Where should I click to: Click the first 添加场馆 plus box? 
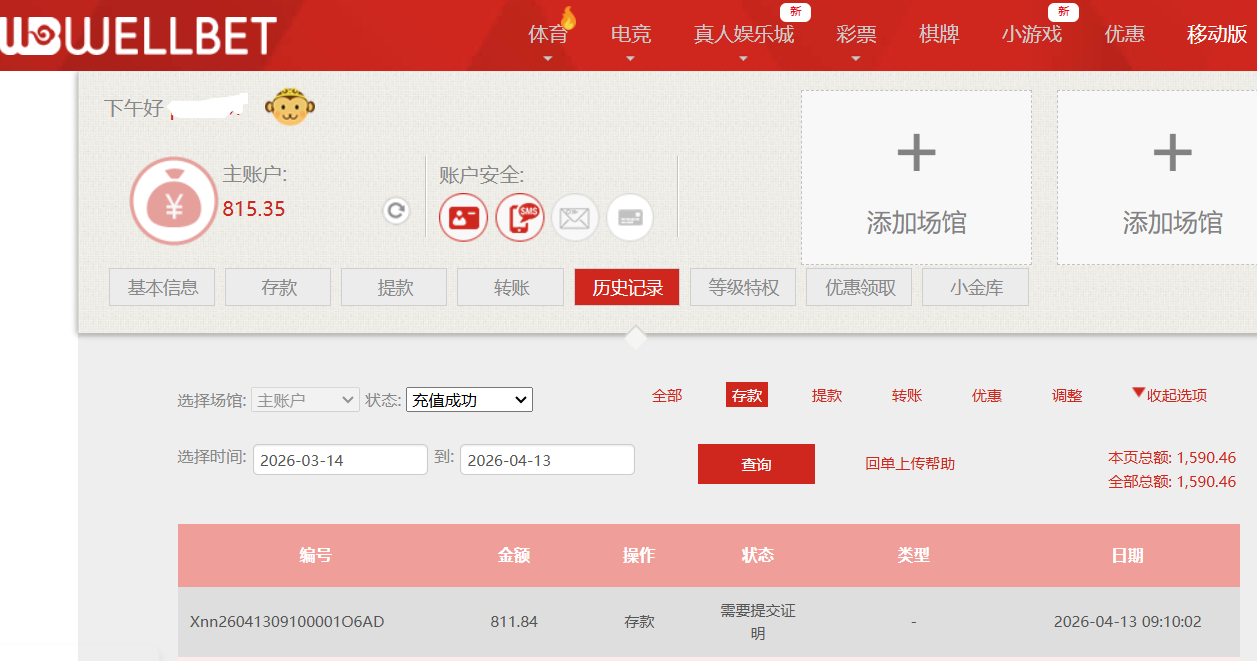(x=916, y=177)
